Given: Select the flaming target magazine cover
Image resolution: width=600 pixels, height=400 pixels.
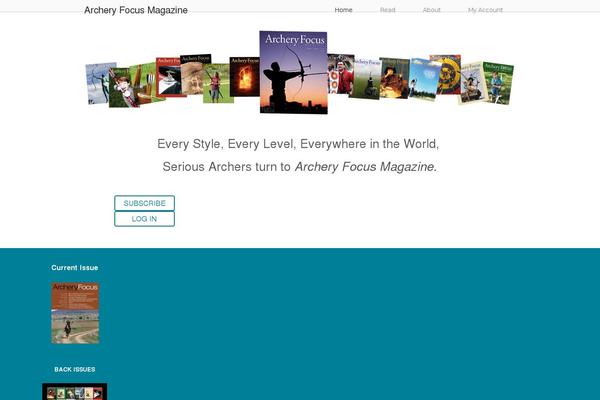Looking at the screenshot, I should [x=245, y=77].
